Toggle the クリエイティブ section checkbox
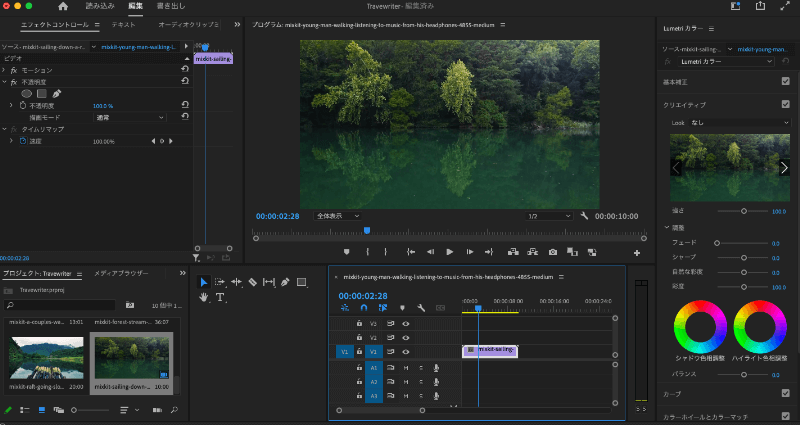 coord(785,104)
